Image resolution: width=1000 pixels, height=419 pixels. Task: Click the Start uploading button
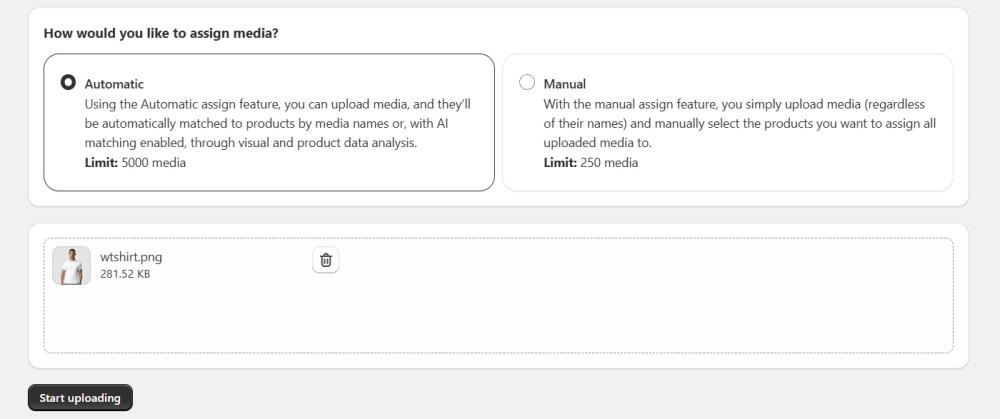80,398
